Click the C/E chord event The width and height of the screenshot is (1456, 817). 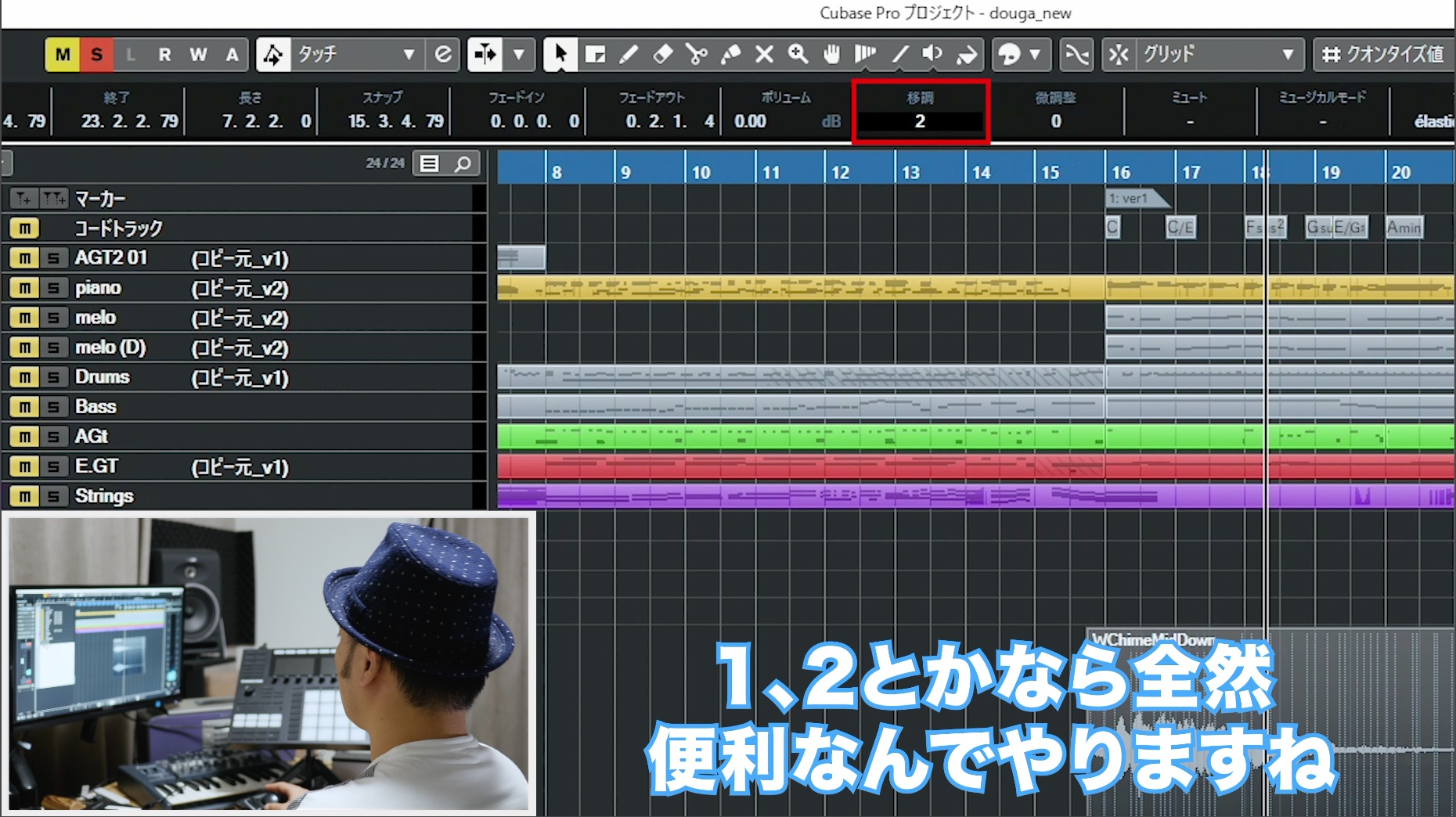click(1180, 227)
